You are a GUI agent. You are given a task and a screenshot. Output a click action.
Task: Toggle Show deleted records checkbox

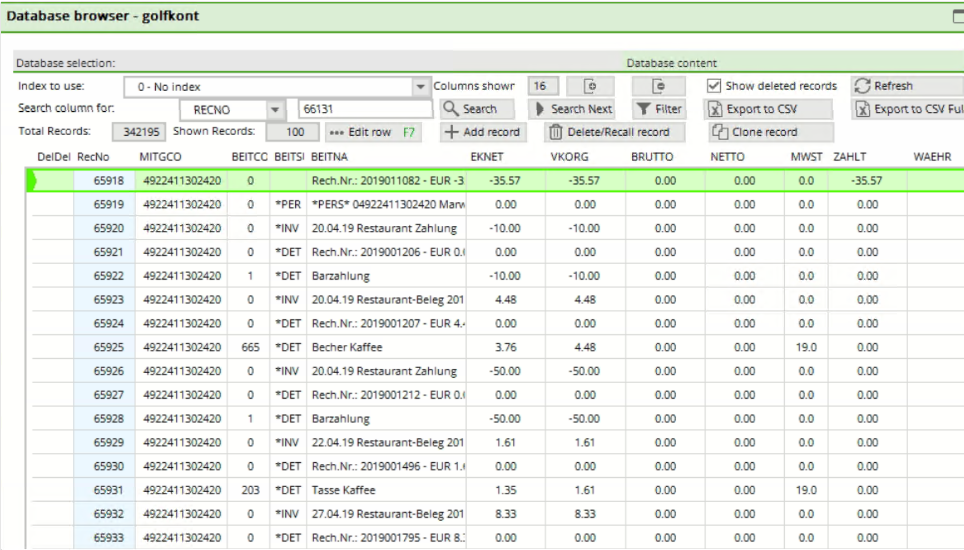click(714, 86)
